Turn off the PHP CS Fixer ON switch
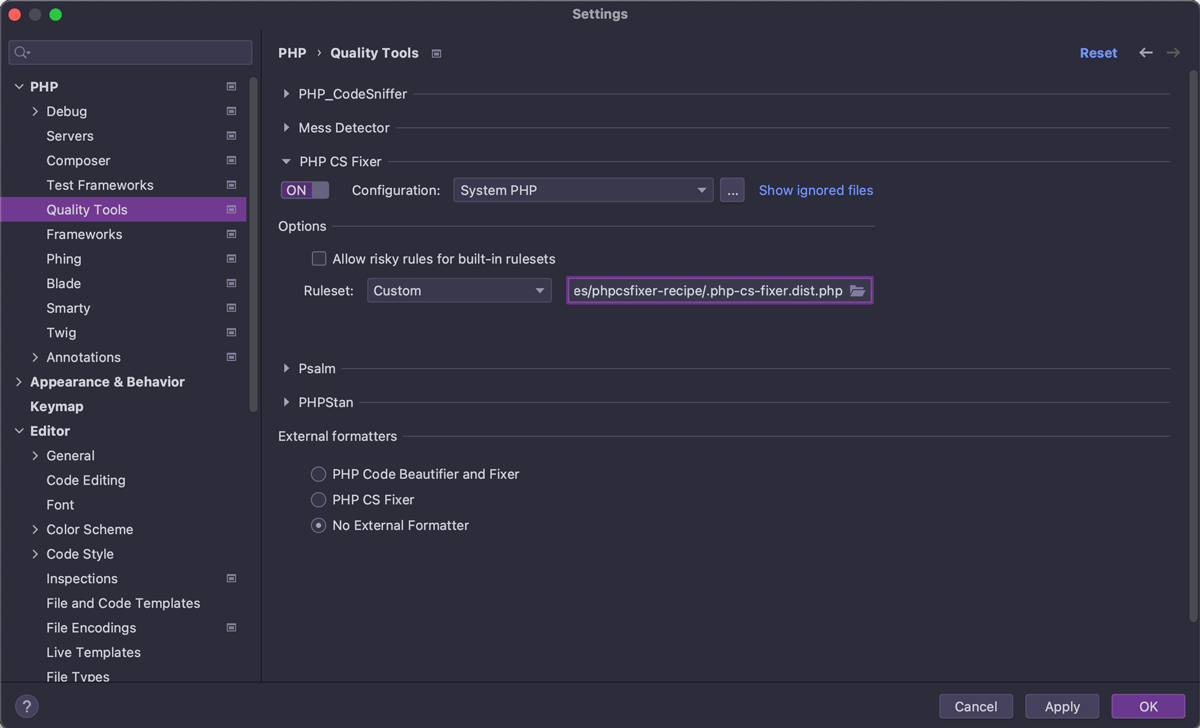 click(304, 189)
